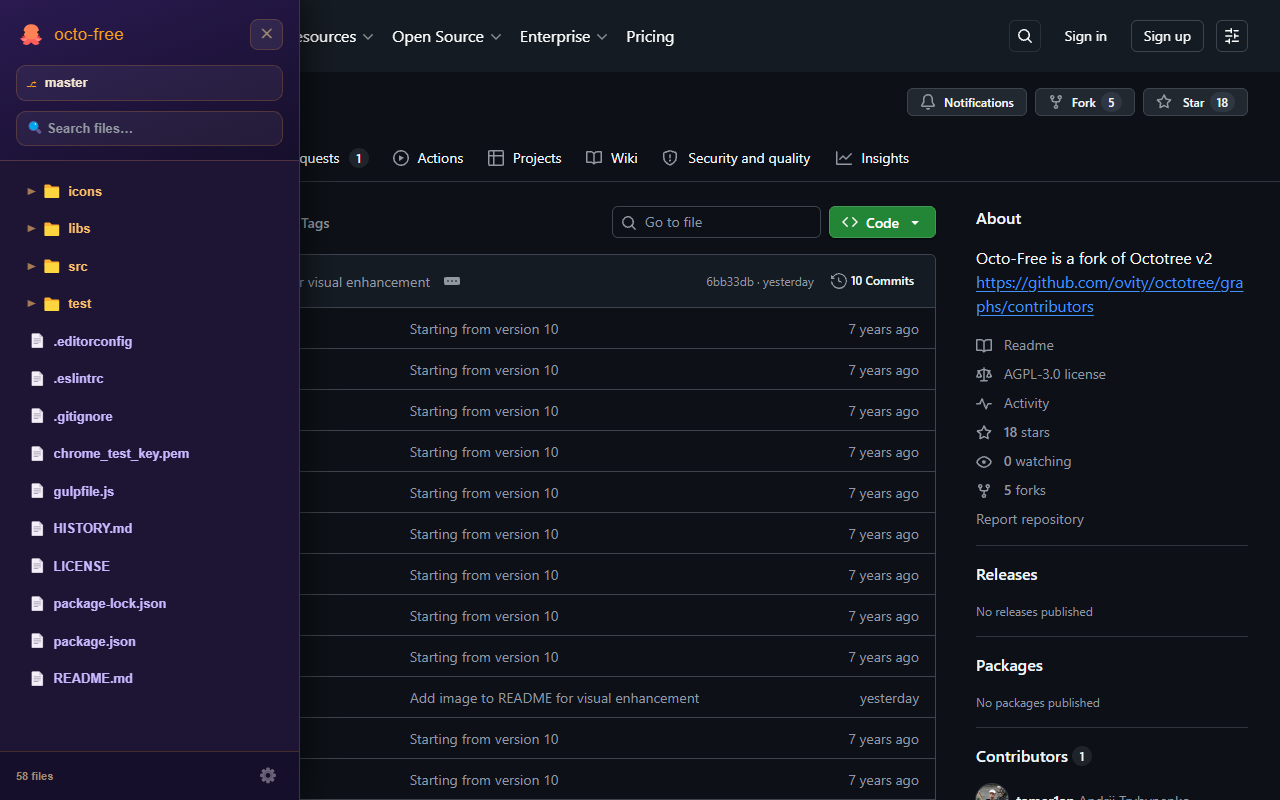Click the libs folder icon
This screenshot has height=800, width=1280.
52,229
